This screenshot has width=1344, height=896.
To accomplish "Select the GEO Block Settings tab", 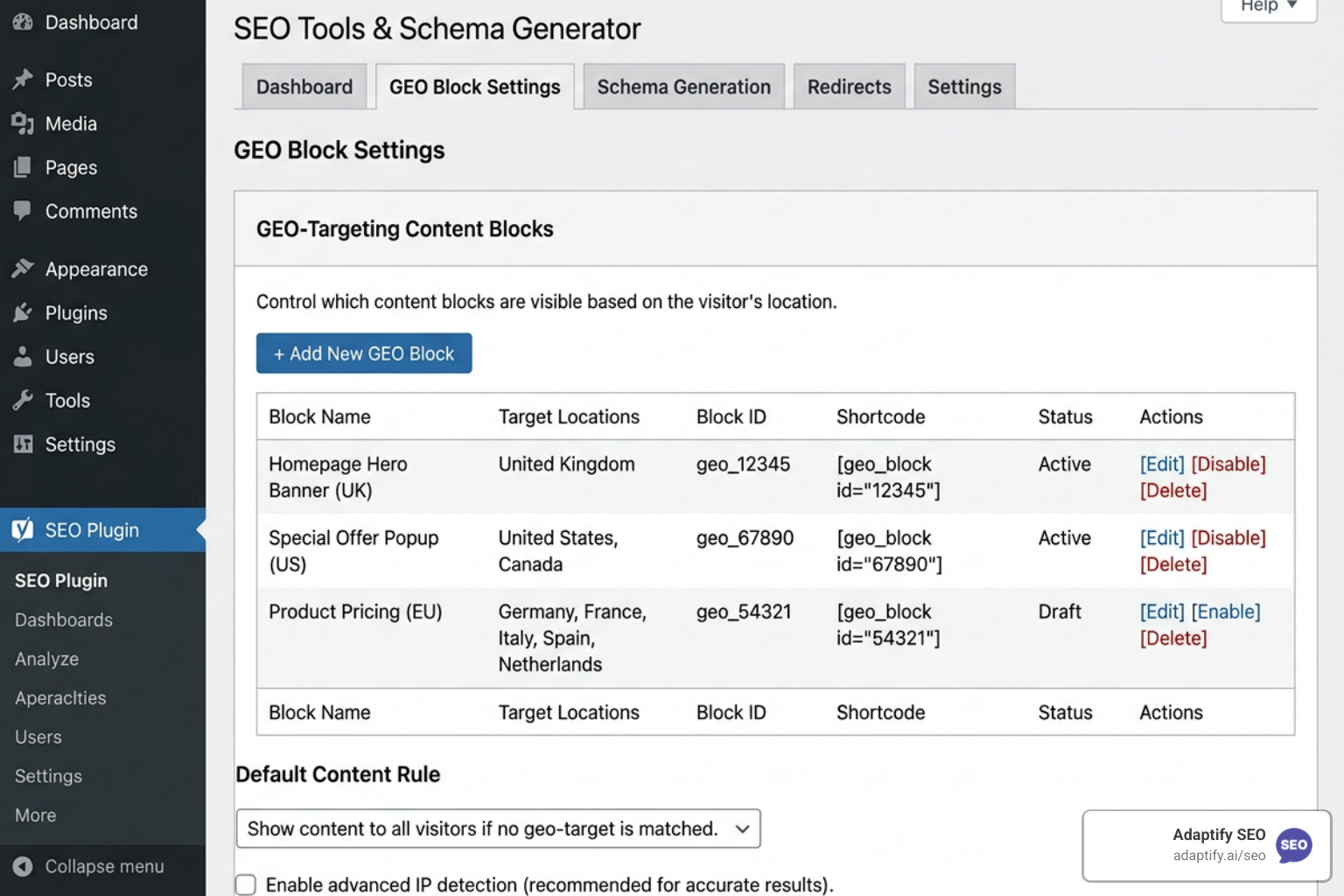I will 474,87.
